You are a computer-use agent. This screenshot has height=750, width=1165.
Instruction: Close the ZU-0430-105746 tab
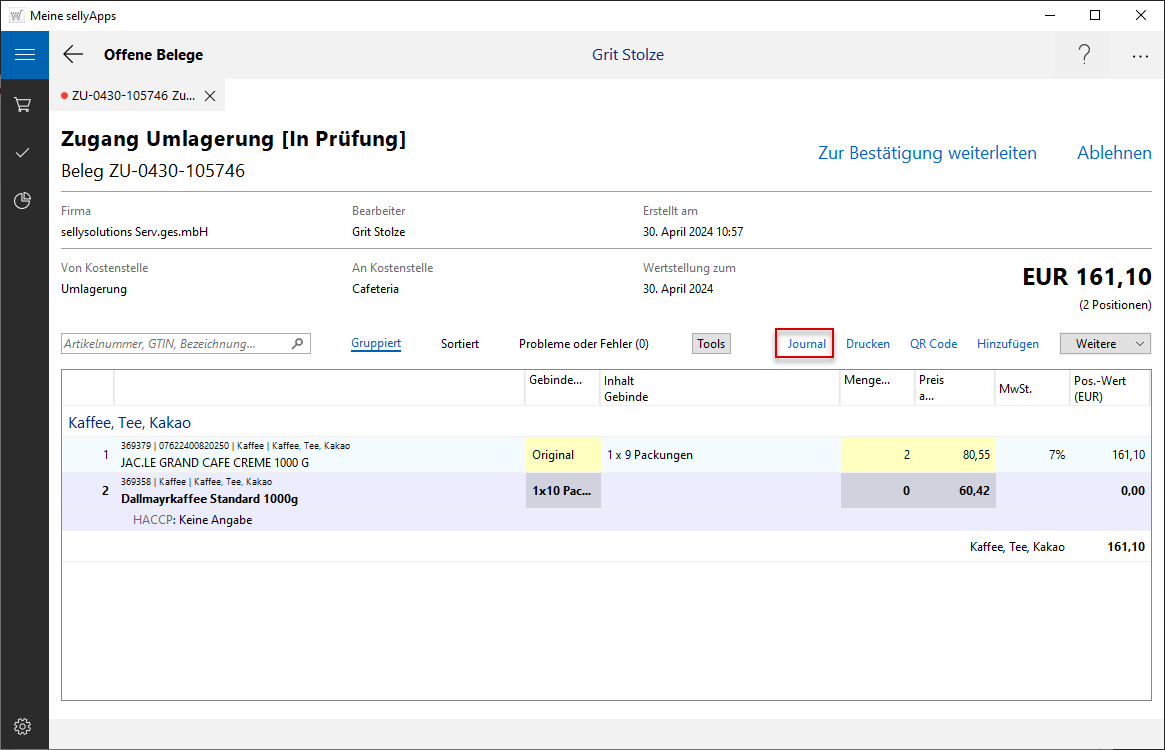[x=210, y=96]
